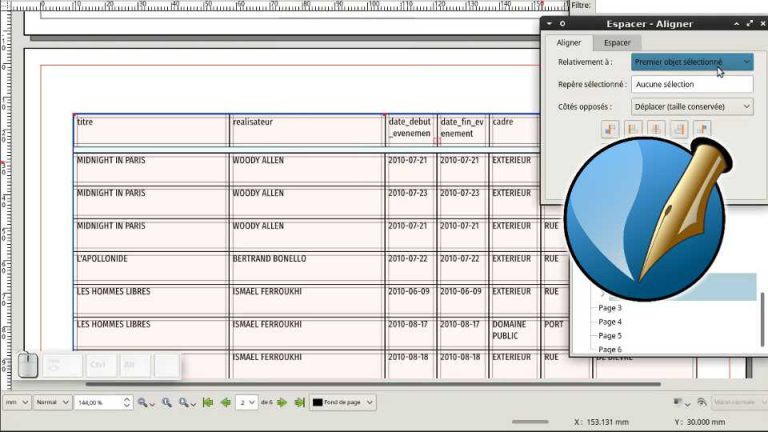Click the center on vertical axis icon
The width and height of the screenshot is (768, 432).
coord(656,129)
